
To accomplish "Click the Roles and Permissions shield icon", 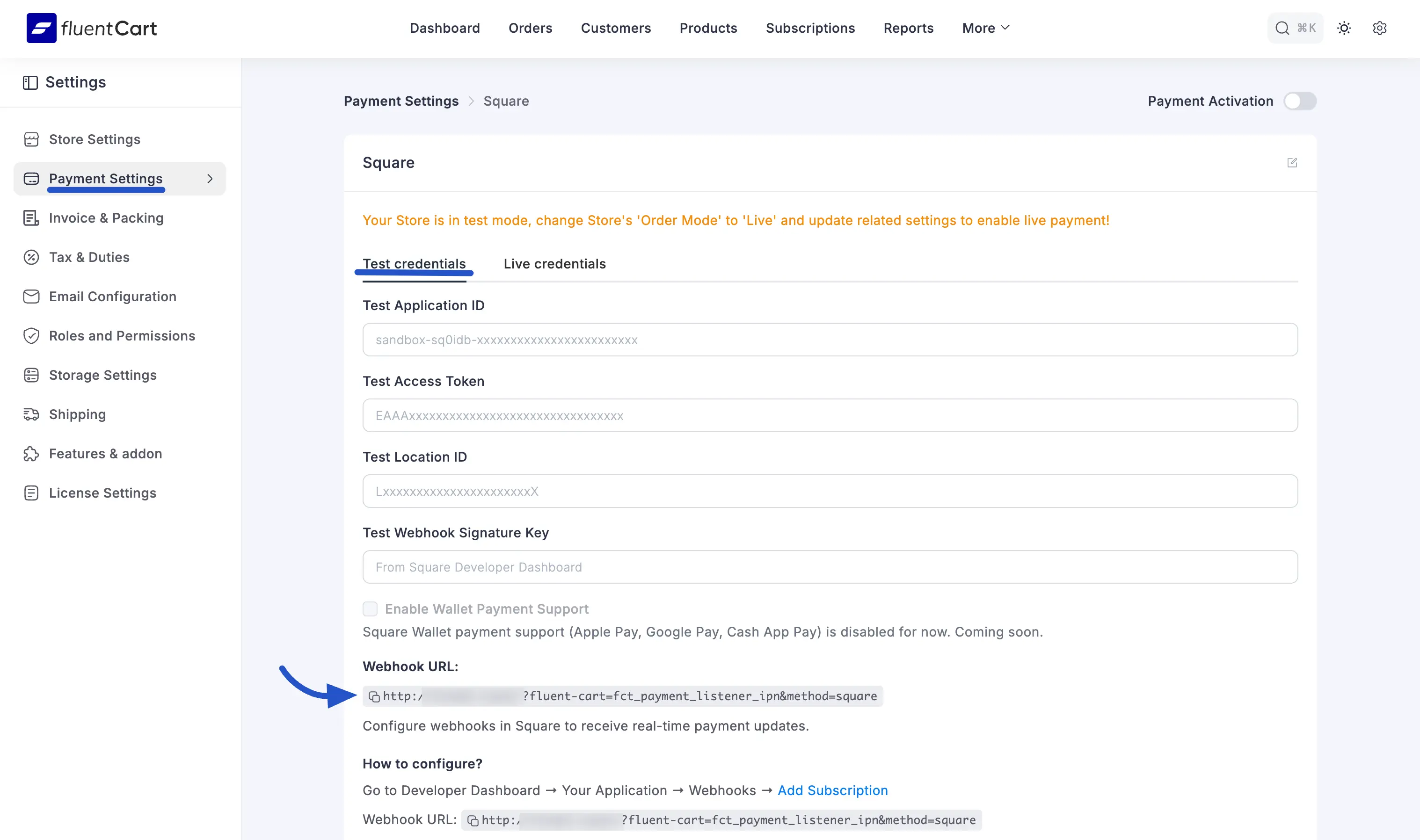I will pos(31,336).
